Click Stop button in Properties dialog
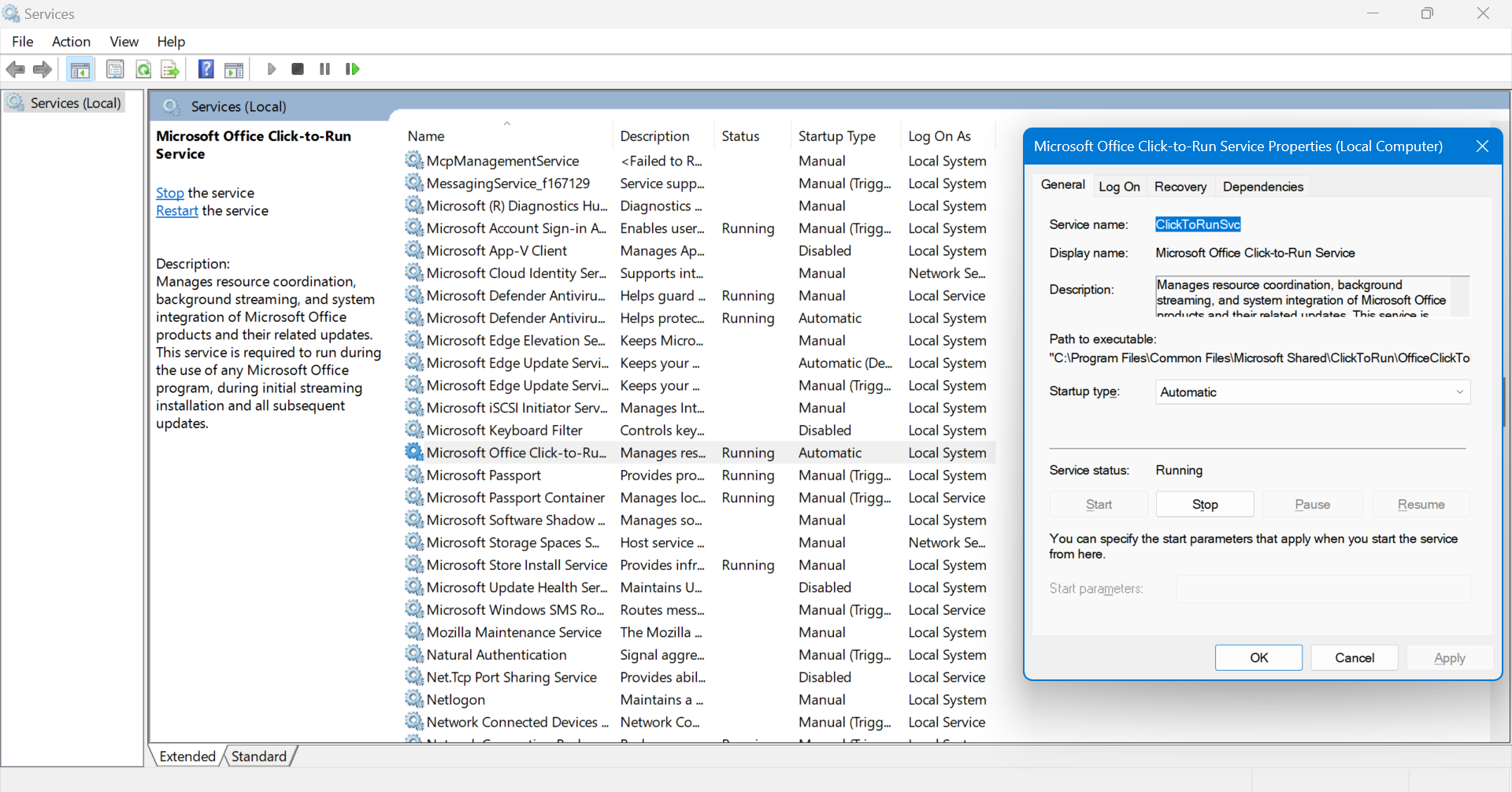The height and width of the screenshot is (792, 1512). point(1205,505)
